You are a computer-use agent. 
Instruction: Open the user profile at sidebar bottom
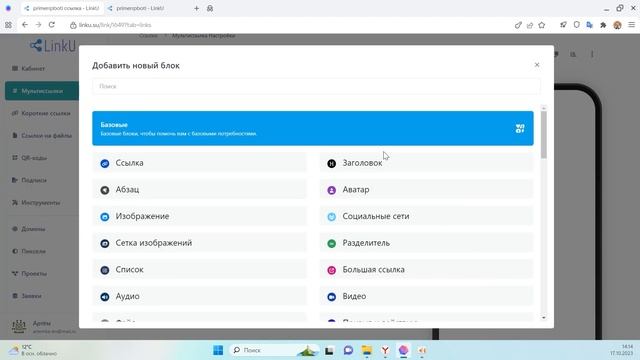[x=43, y=327]
